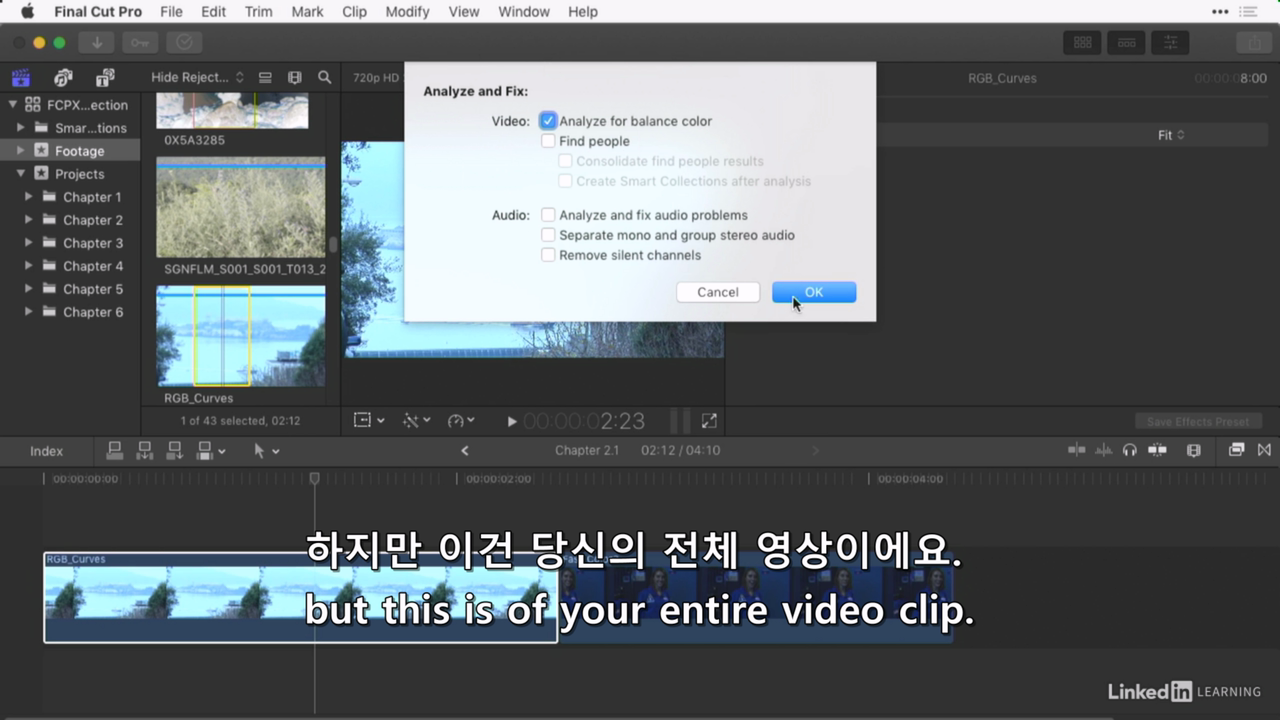Open the Keyword Editor key icon
The width and height of the screenshot is (1280, 720).
pos(140,43)
